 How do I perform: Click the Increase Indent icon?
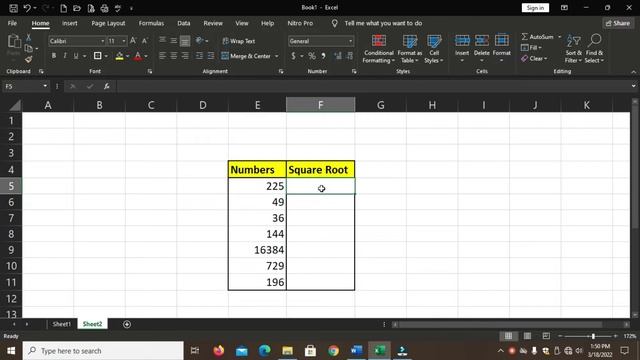(211, 56)
